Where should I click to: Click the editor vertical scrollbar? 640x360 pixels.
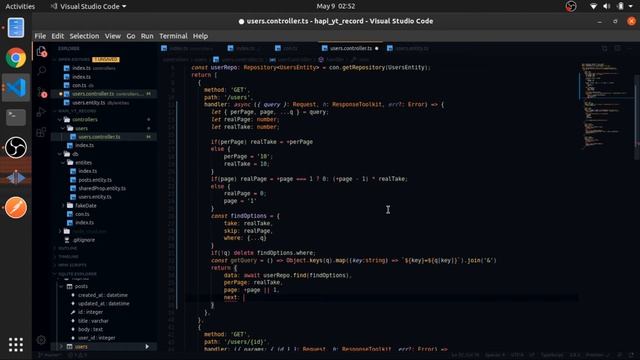pos(637,118)
